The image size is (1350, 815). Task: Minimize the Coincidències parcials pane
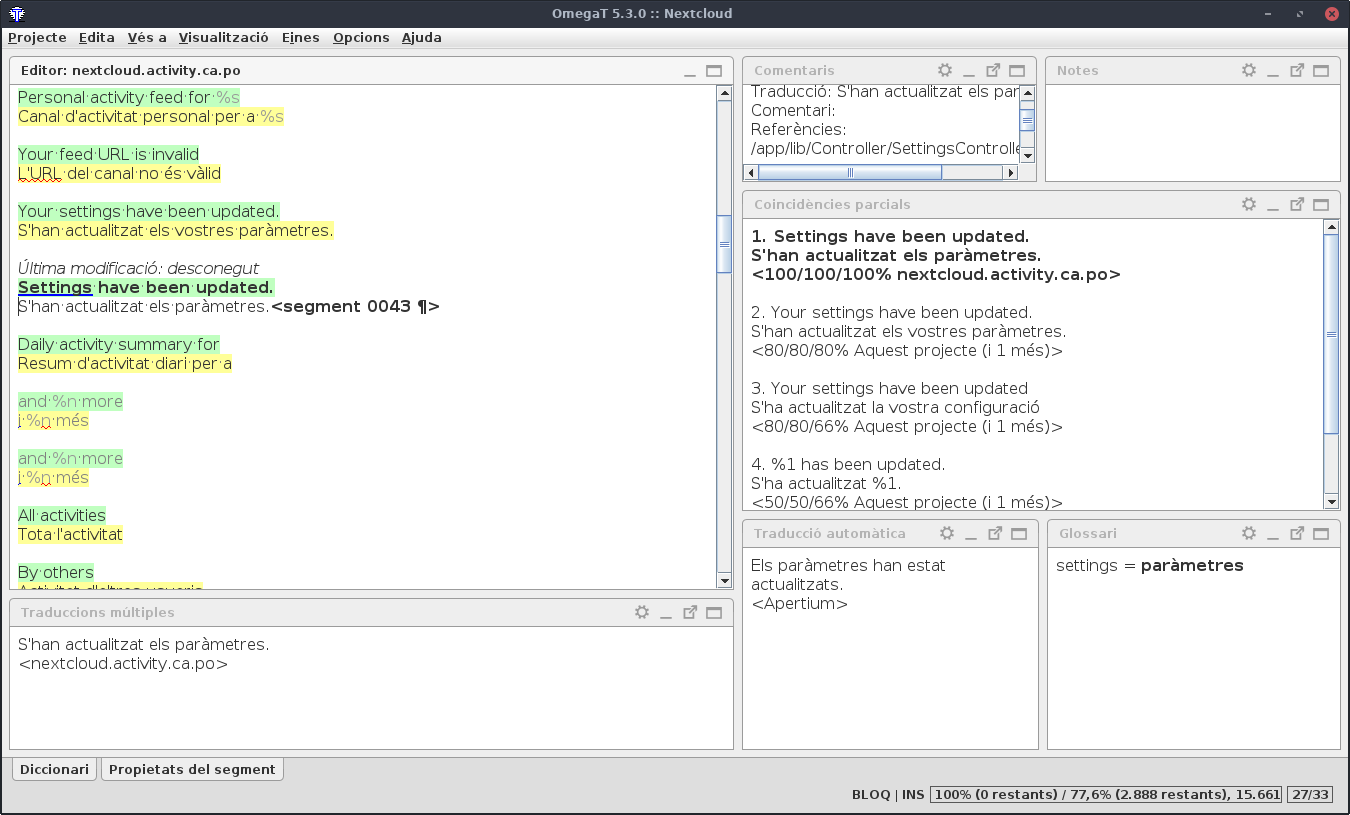coord(1273,204)
